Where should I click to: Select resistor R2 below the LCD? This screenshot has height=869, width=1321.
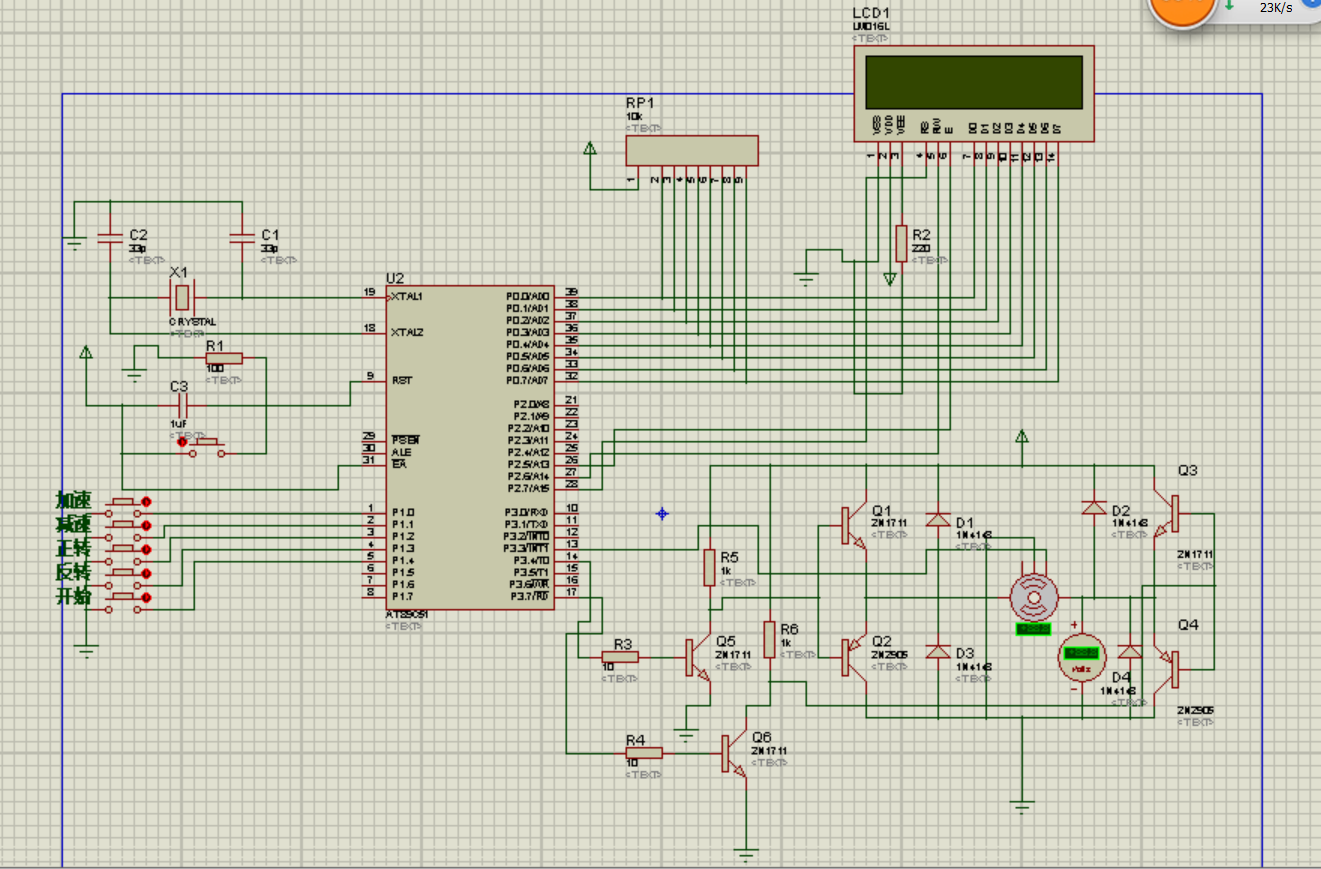click(901, 243)
